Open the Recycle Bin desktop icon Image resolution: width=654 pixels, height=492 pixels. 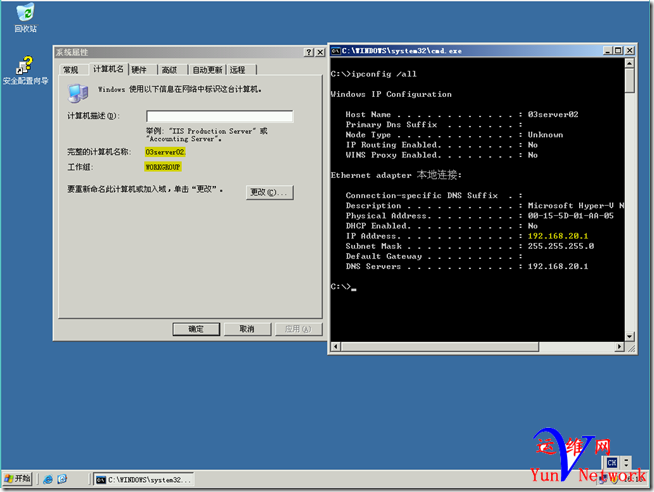[x=25, y=18]
